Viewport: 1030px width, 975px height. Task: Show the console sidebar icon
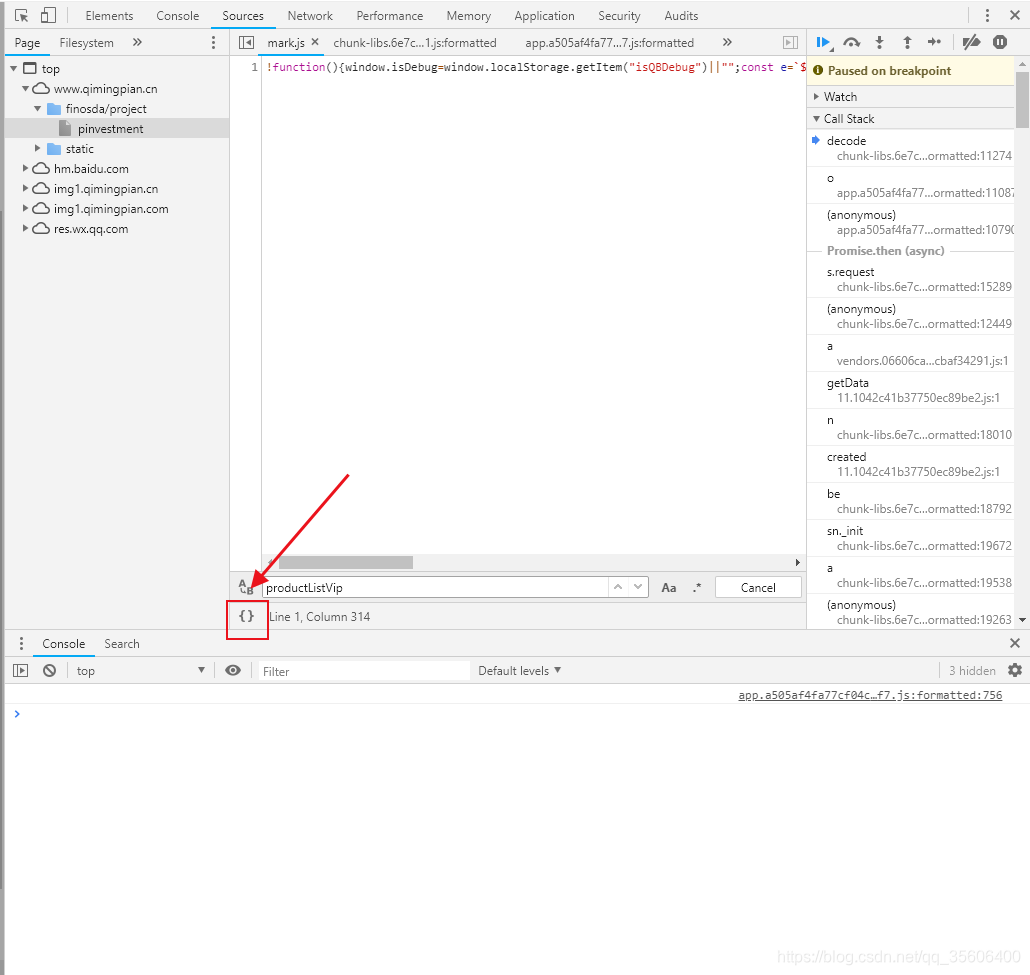point(21,671)
